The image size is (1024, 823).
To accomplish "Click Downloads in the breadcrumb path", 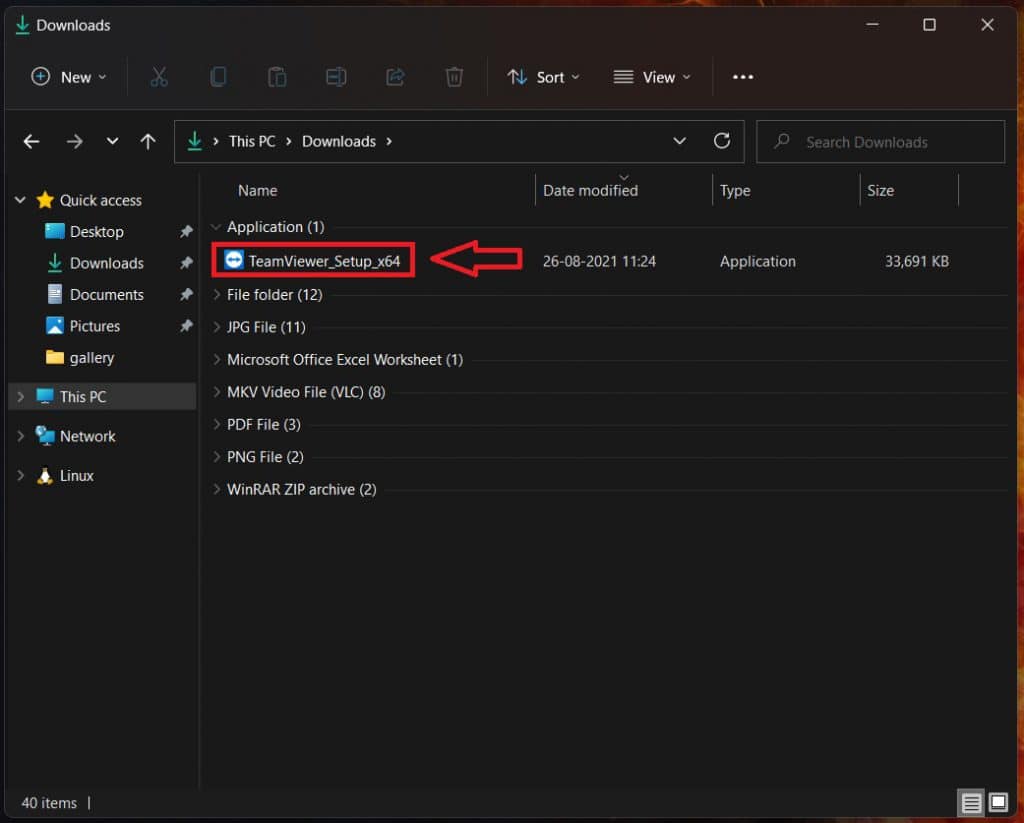I will pyautogui.click(x=338, y=141).
